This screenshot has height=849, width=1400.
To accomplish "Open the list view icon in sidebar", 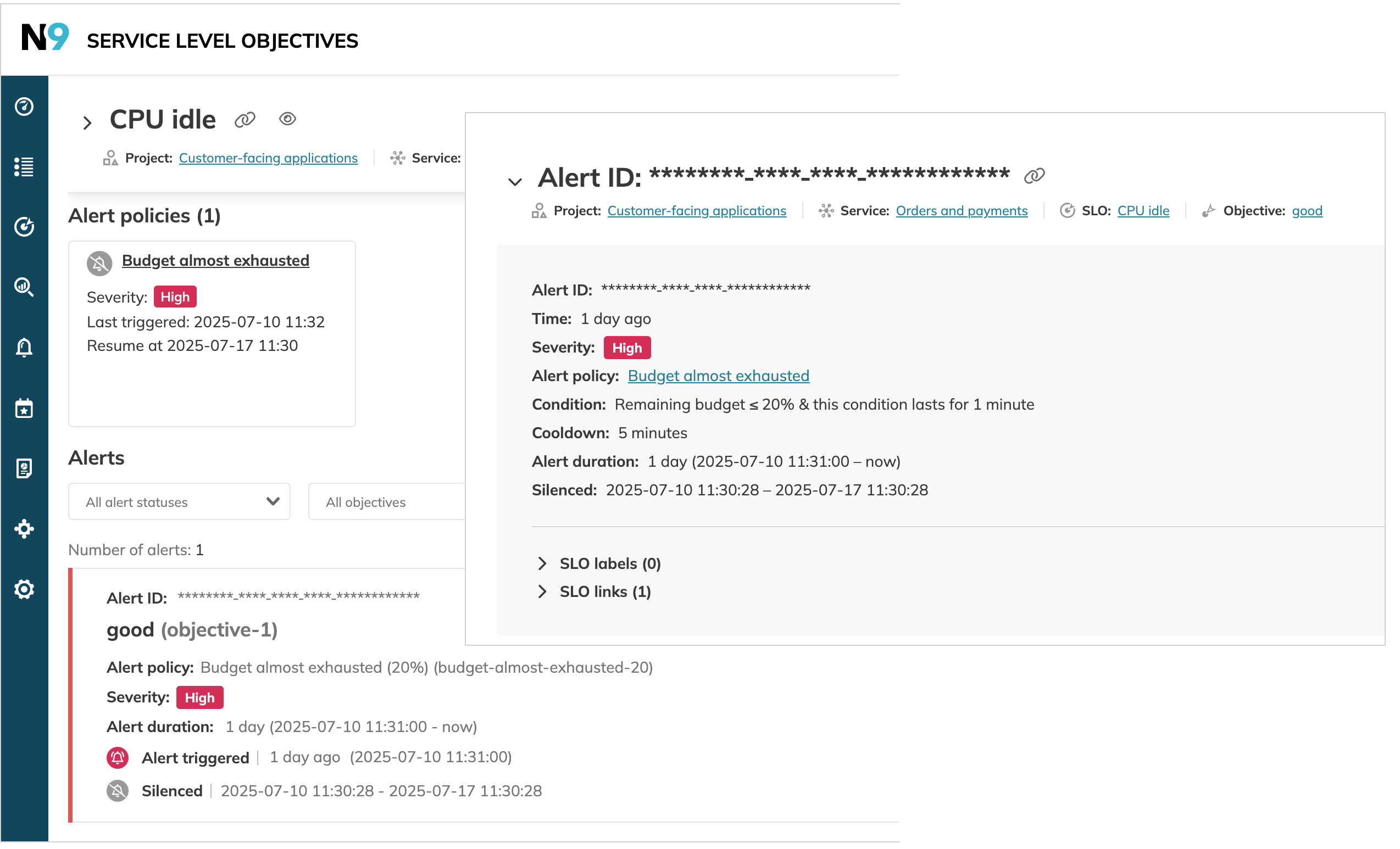I will point(24,167).
